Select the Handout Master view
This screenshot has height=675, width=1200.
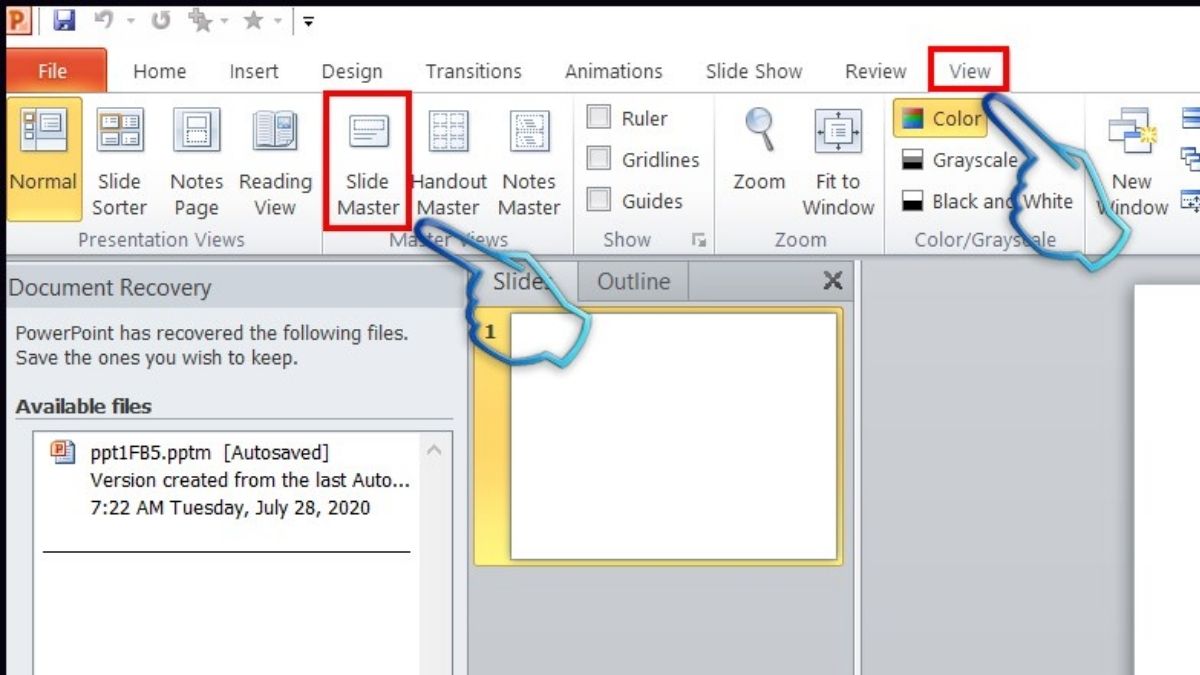click(x=448, y=160)
